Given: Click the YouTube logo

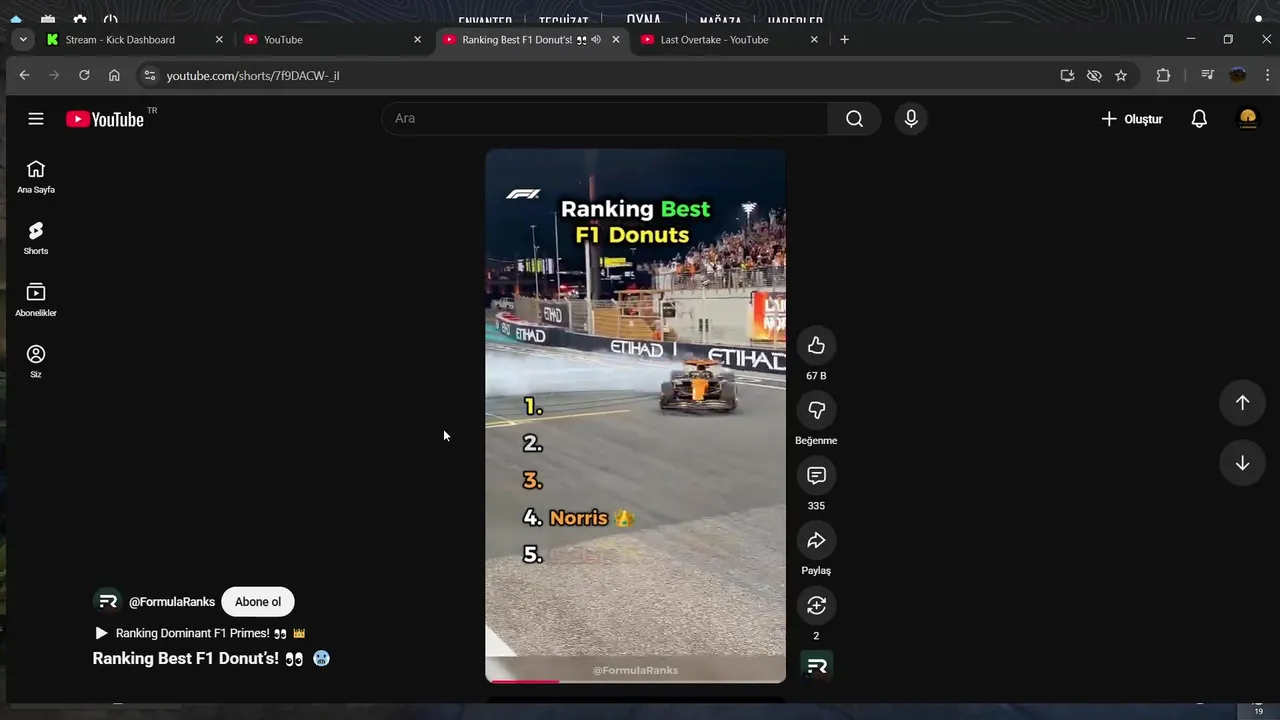Looking at the screenshot, I should coord(106,119).
